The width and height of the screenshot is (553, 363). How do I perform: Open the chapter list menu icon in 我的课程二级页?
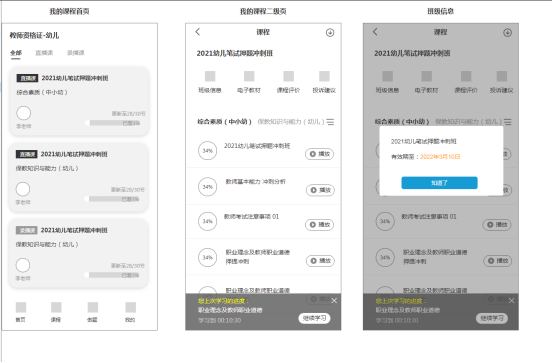coord(330,122)
